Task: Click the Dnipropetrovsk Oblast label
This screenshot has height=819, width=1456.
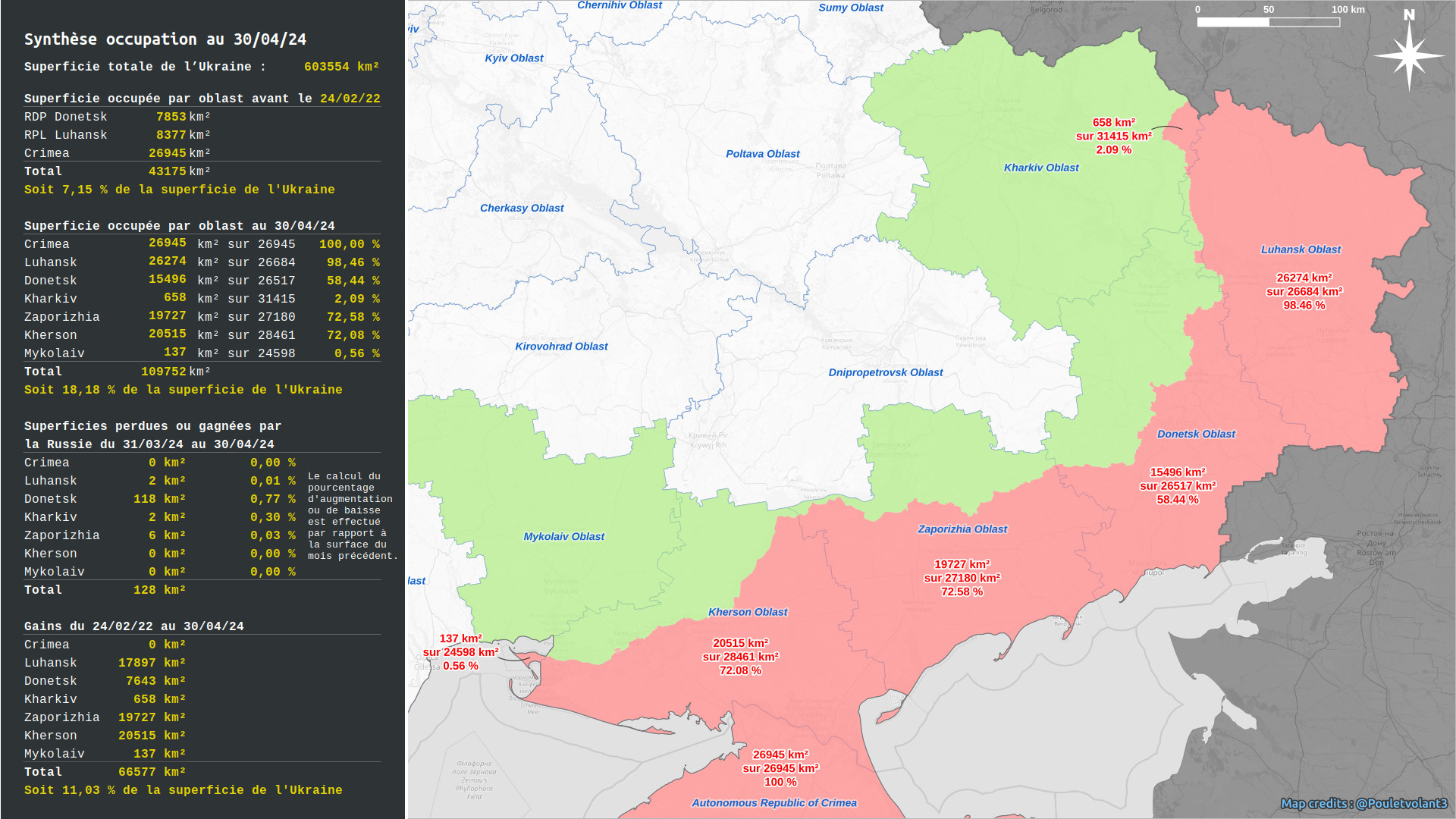Action: tap(885, 372)
